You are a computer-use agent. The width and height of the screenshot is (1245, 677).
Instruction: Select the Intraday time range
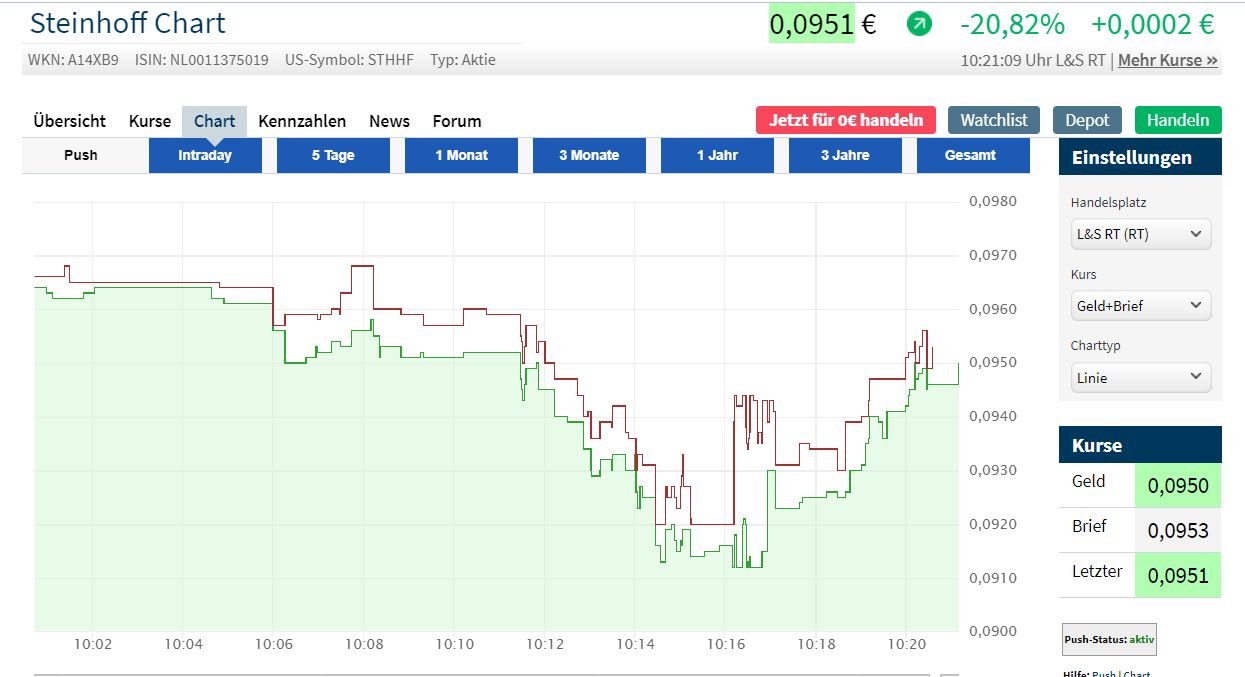205,155
